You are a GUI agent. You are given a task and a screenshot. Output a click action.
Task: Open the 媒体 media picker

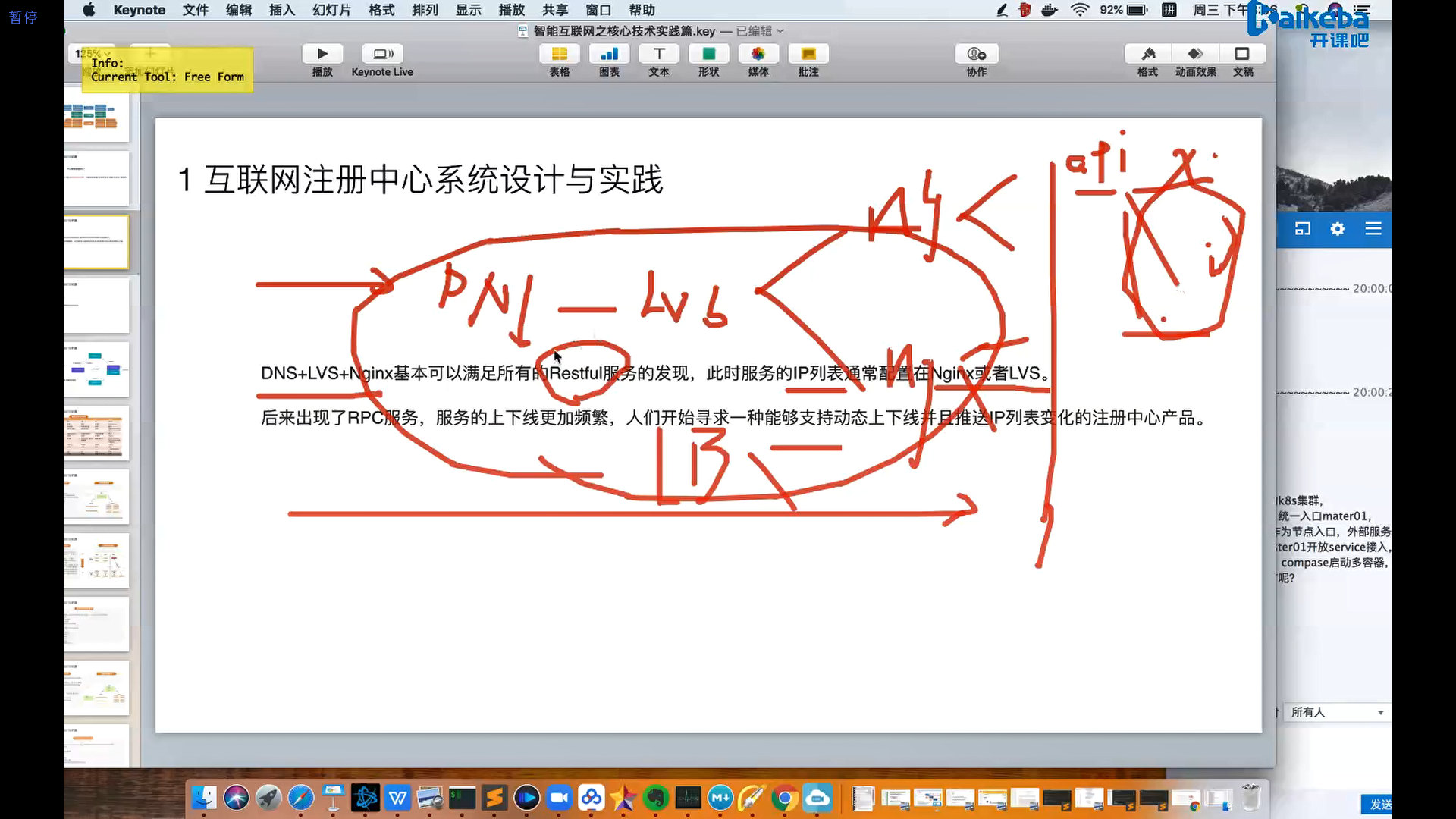758,55
